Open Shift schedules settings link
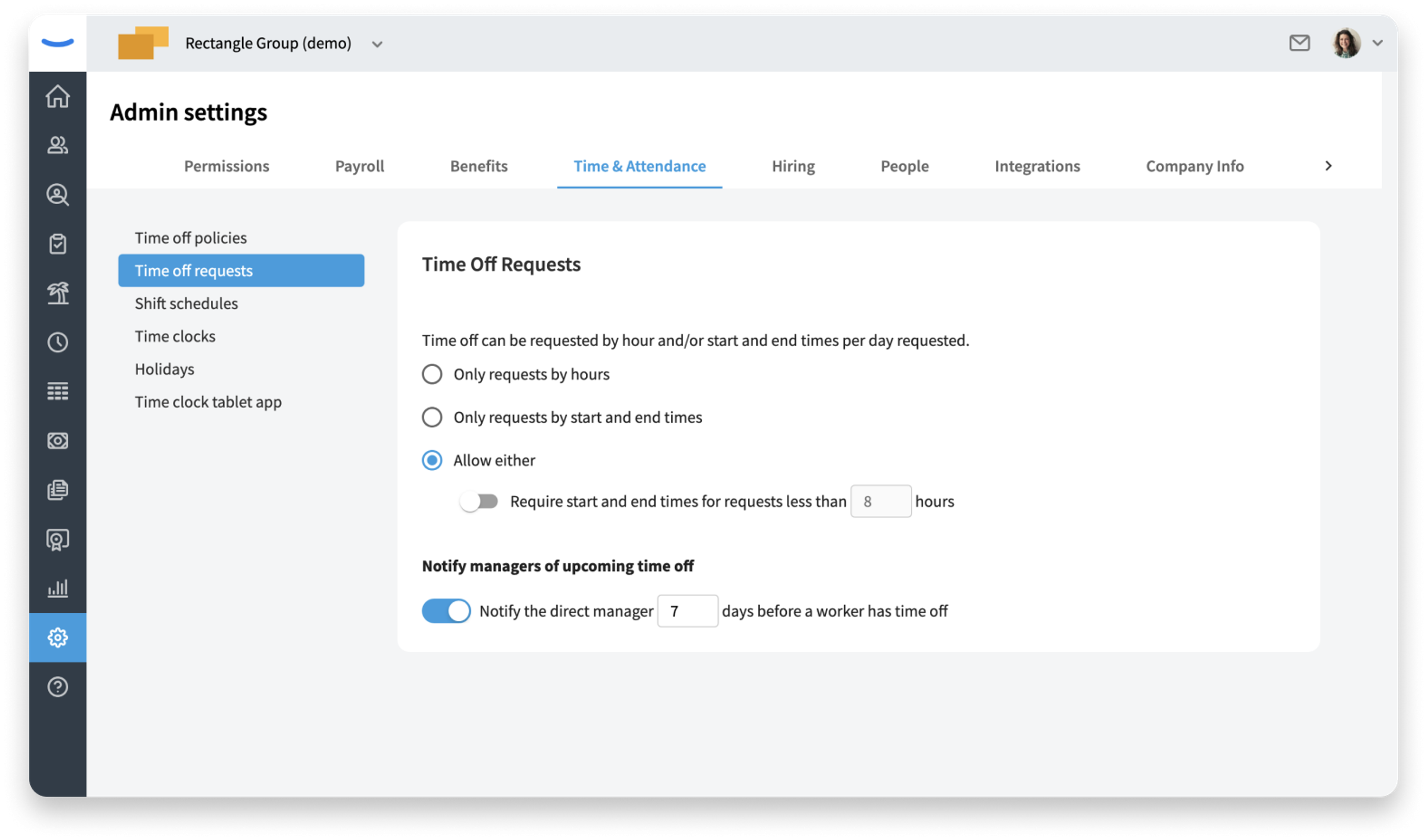The height and width of the screenshot is (840, 1427). [x=186, y=304]
